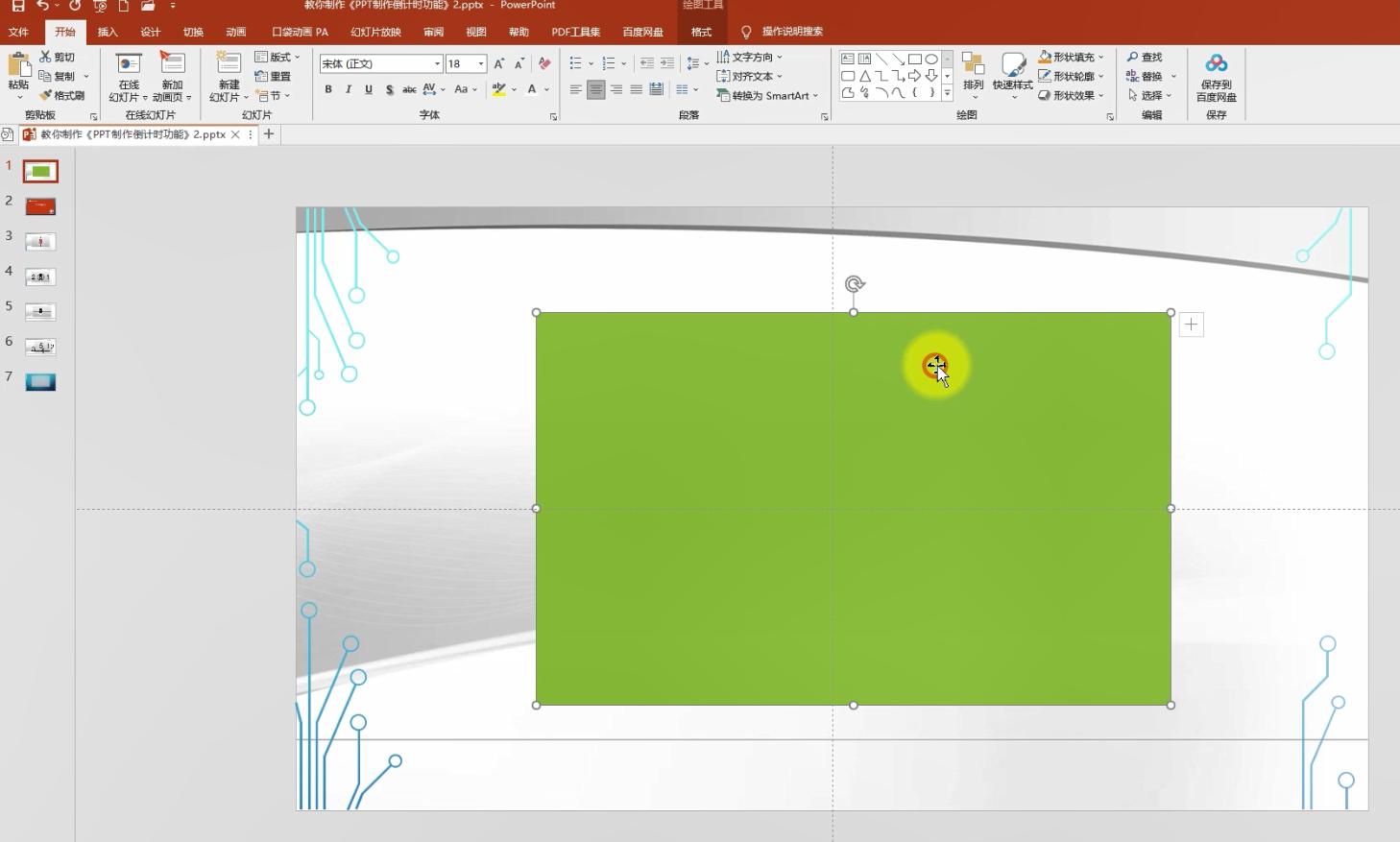The height and width of the screenshot is (842, 1400).
Task: Click the New Slide (新建幻灯片) icon
Action: (x=229, y=65)
